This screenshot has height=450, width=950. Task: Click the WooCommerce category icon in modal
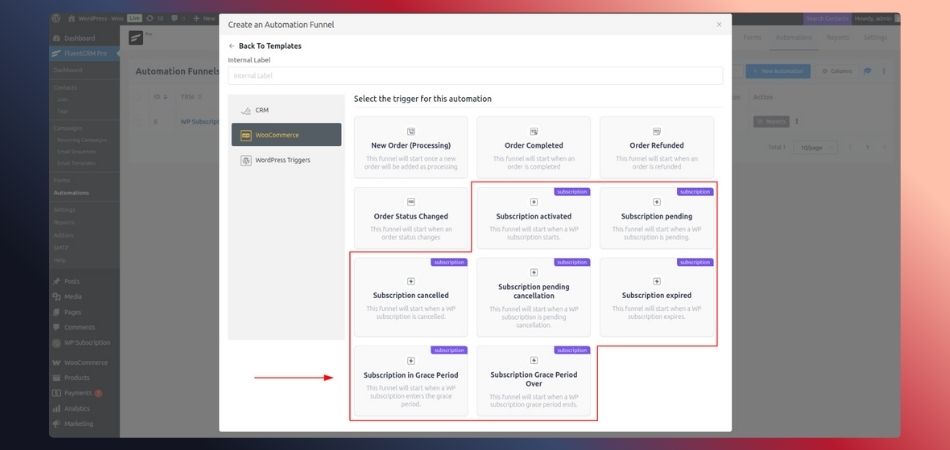pyautogui.click(x=245, y=136)
